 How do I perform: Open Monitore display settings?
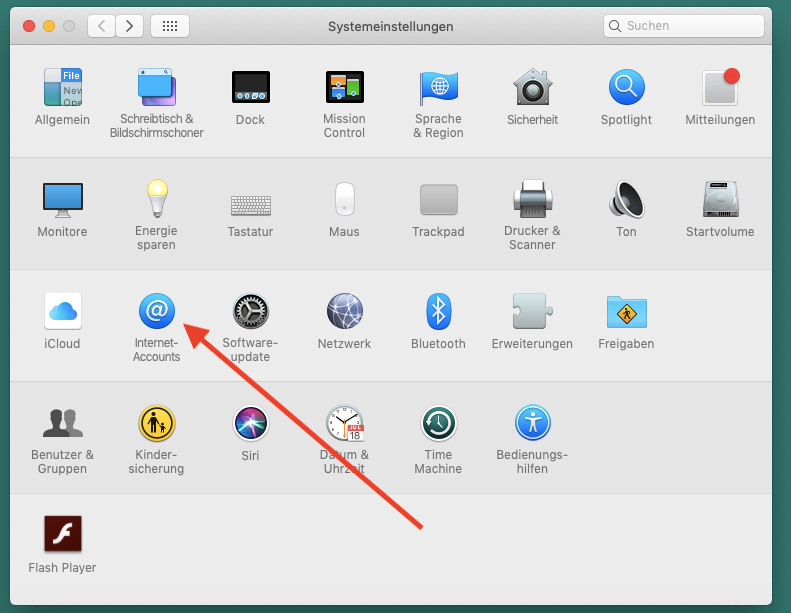point(62,200)
